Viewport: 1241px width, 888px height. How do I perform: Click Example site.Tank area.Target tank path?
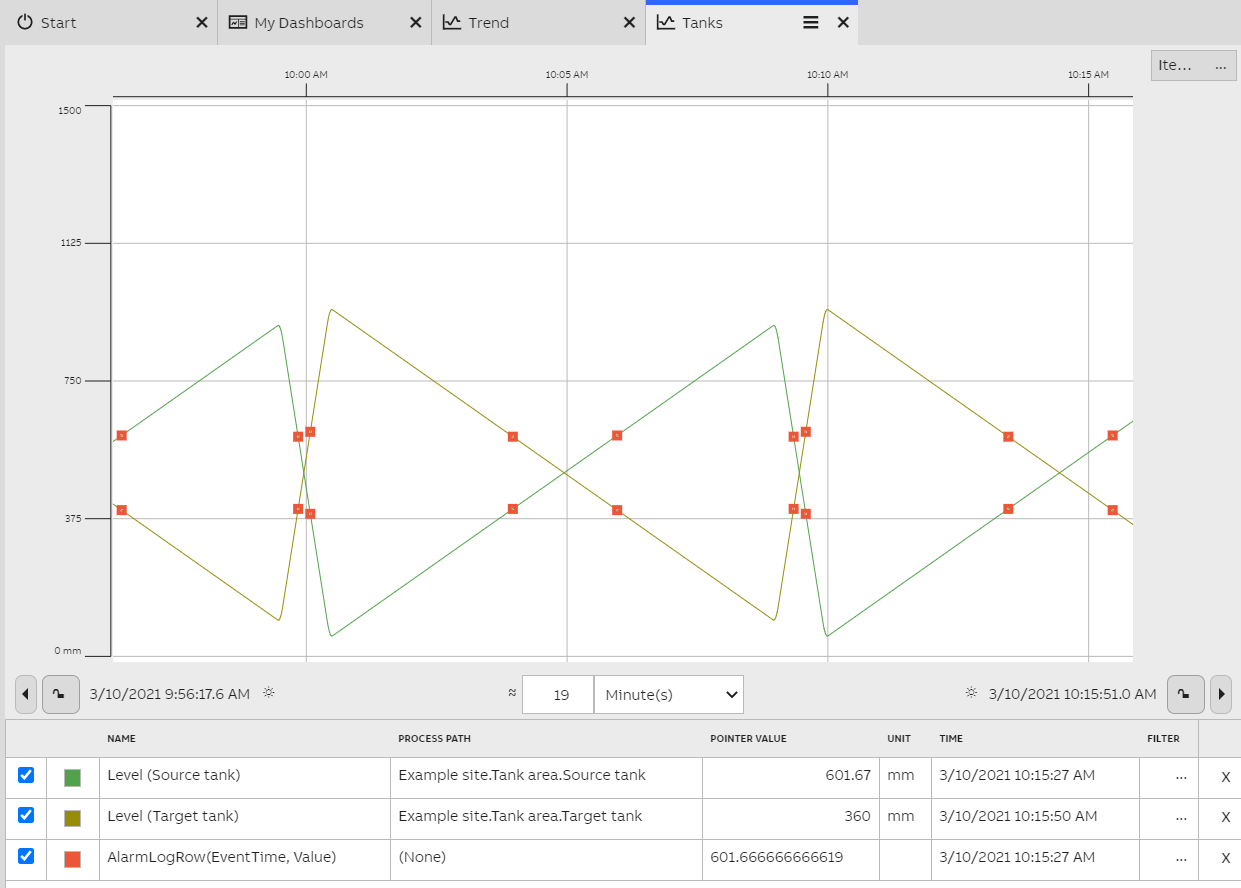tap(520, 816)
